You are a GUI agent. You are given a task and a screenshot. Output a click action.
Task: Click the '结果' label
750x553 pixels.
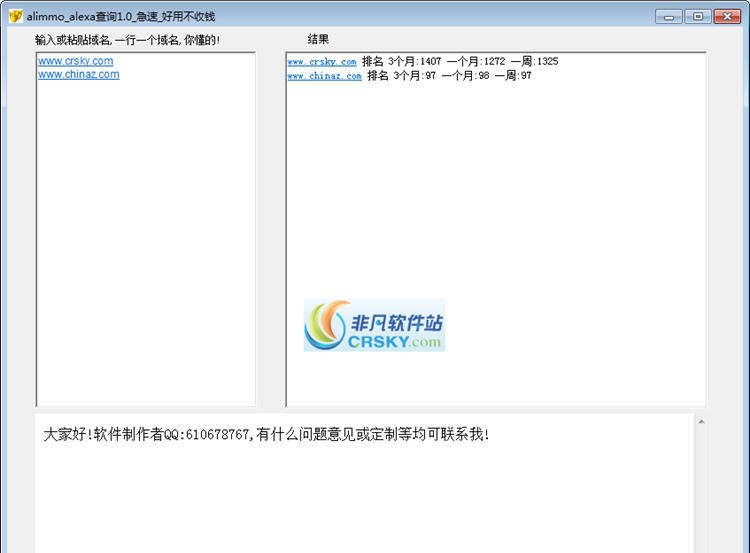(x=318, y=39)
